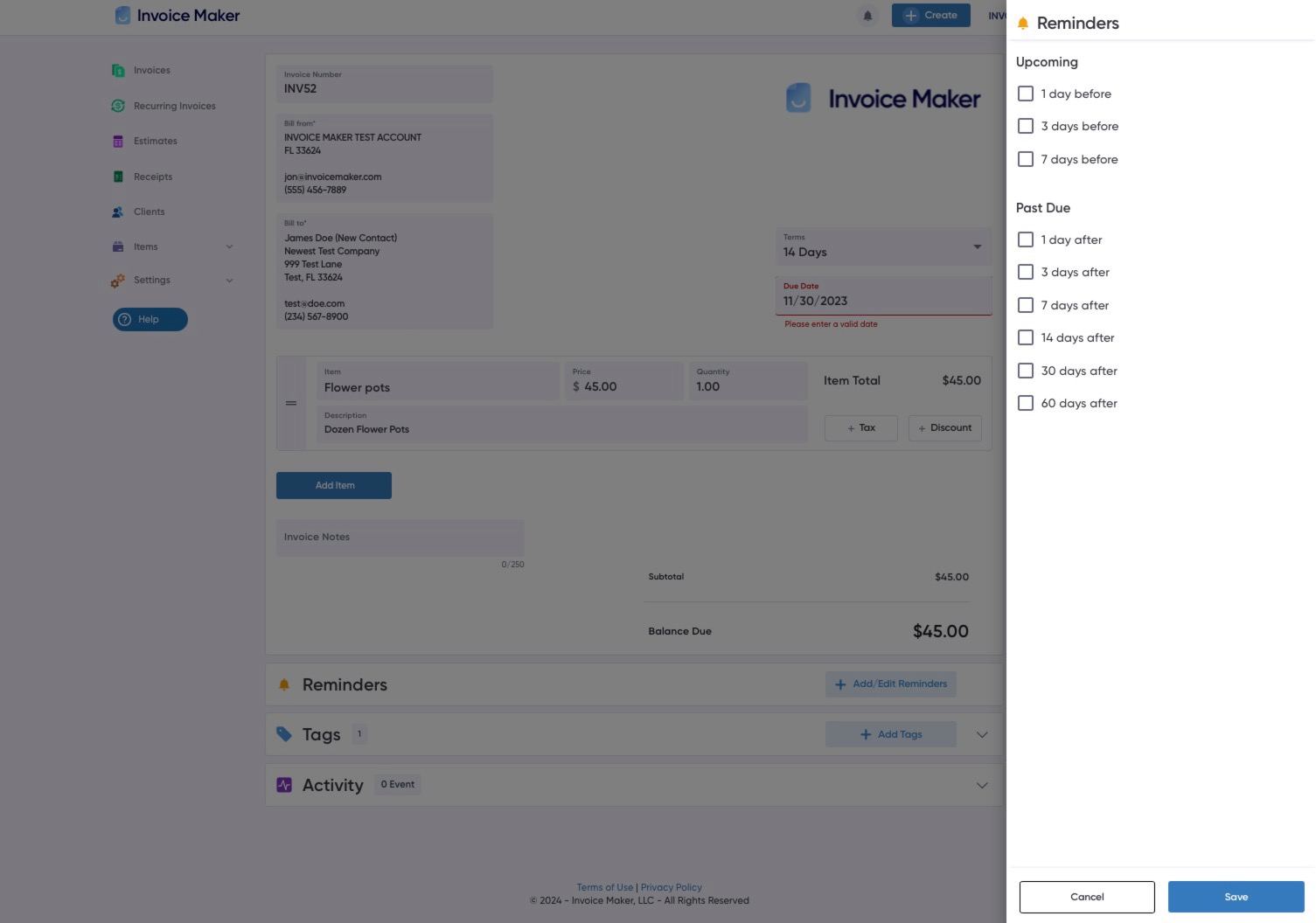Click the Recurring Invoices sidebar icon
The width and height of the screenshot is (1316, 923).
pyautogui.click(x=118, y=106)
